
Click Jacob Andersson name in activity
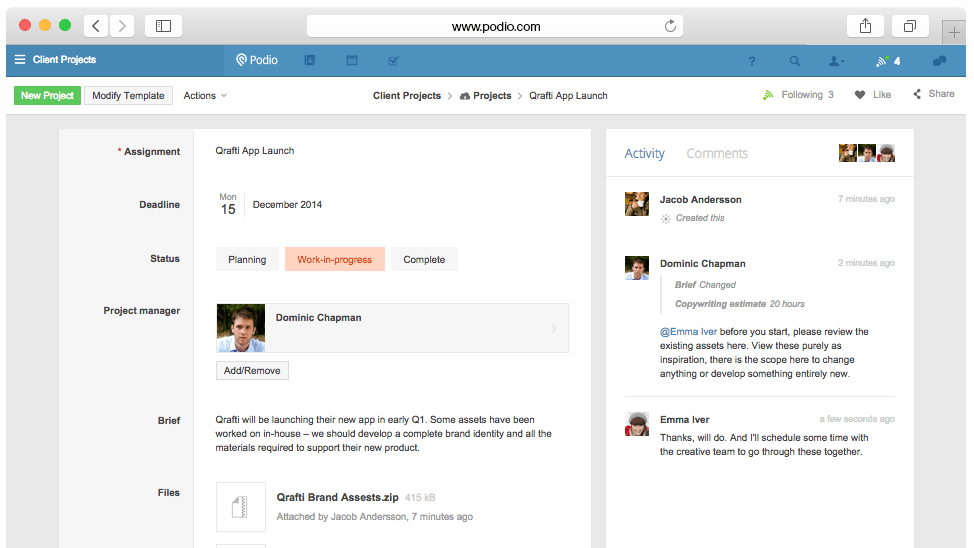click(701, 199)
